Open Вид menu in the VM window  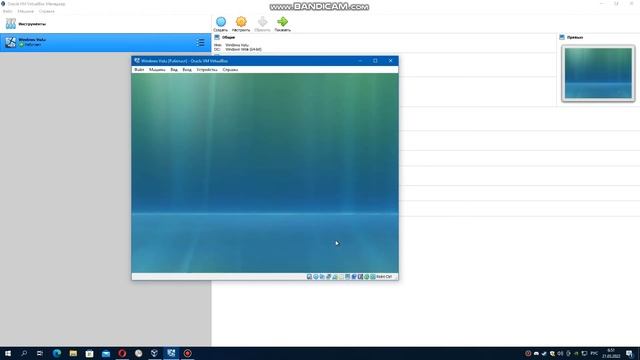[x=174, y=70]
